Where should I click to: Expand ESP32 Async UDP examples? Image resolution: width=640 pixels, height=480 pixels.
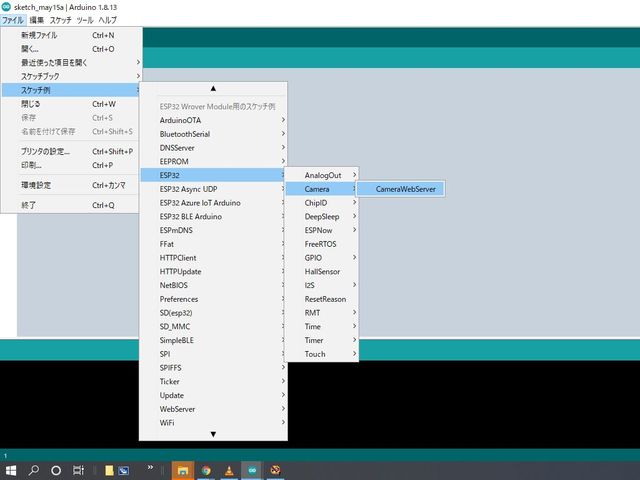pos(213,189)
